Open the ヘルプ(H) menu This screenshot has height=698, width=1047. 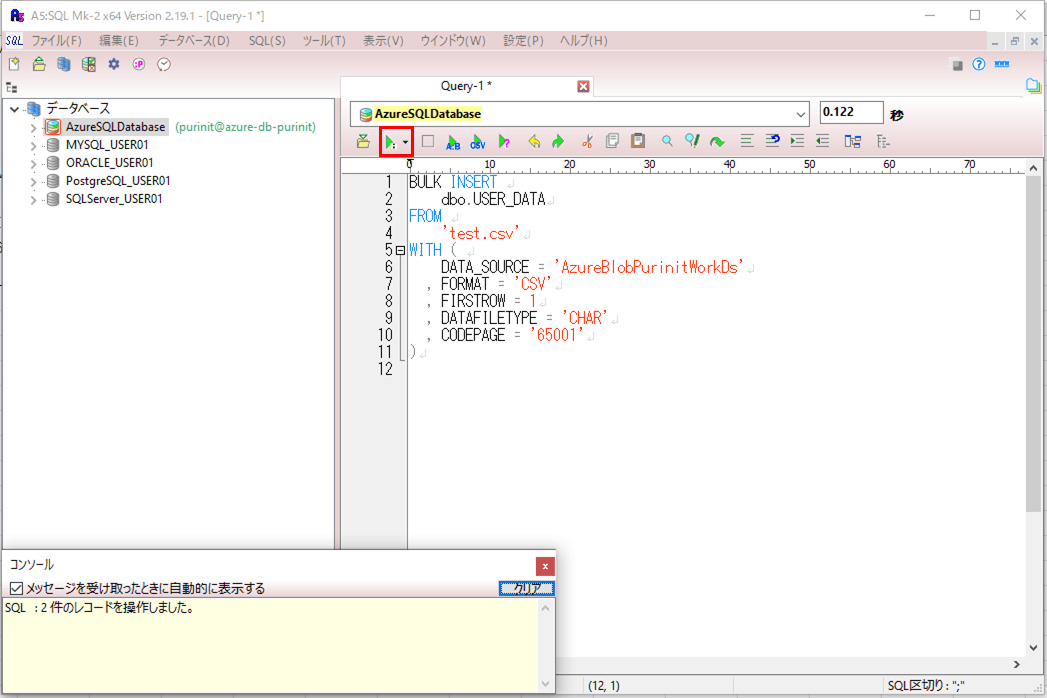(584, 41)
